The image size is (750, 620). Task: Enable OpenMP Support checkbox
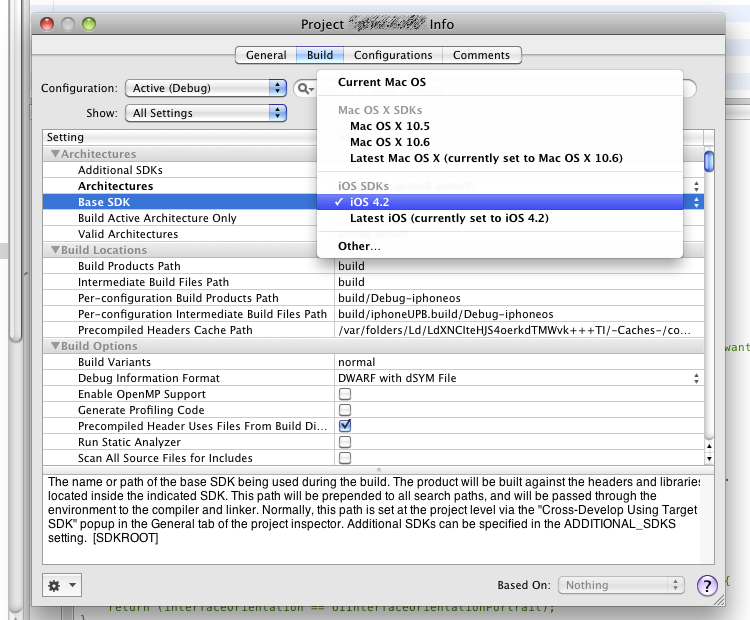tap(345, 394)
